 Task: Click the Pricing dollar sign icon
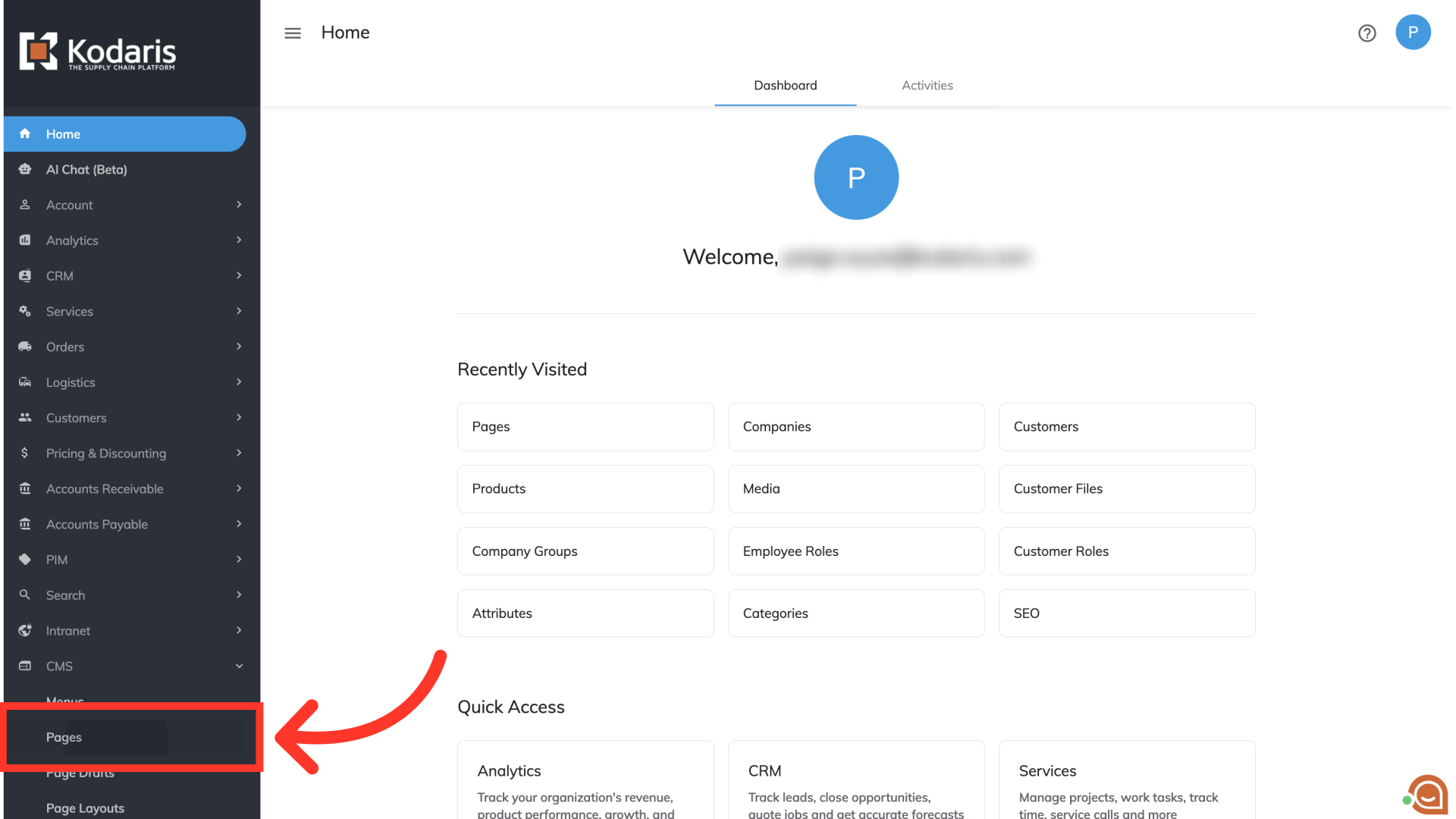coord(25,453)
